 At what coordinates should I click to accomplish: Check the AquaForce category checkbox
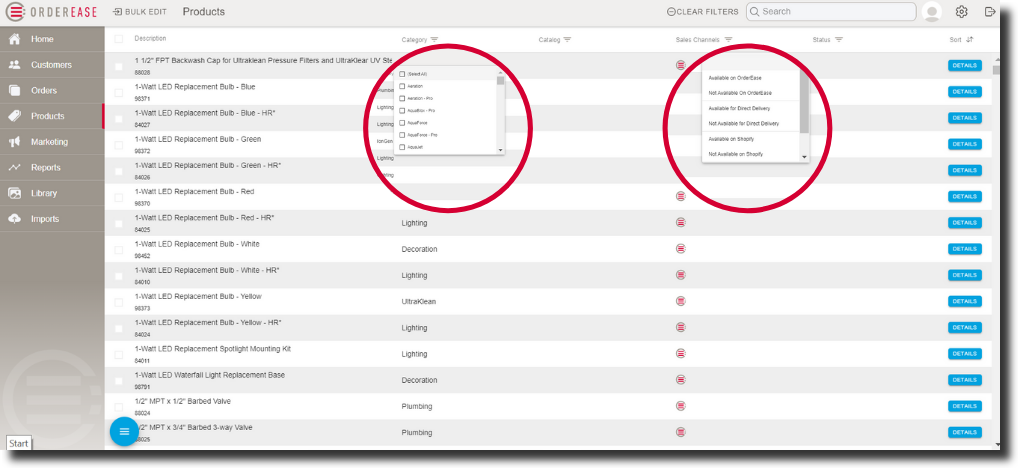pyautogui.click(x=402, y=122)
